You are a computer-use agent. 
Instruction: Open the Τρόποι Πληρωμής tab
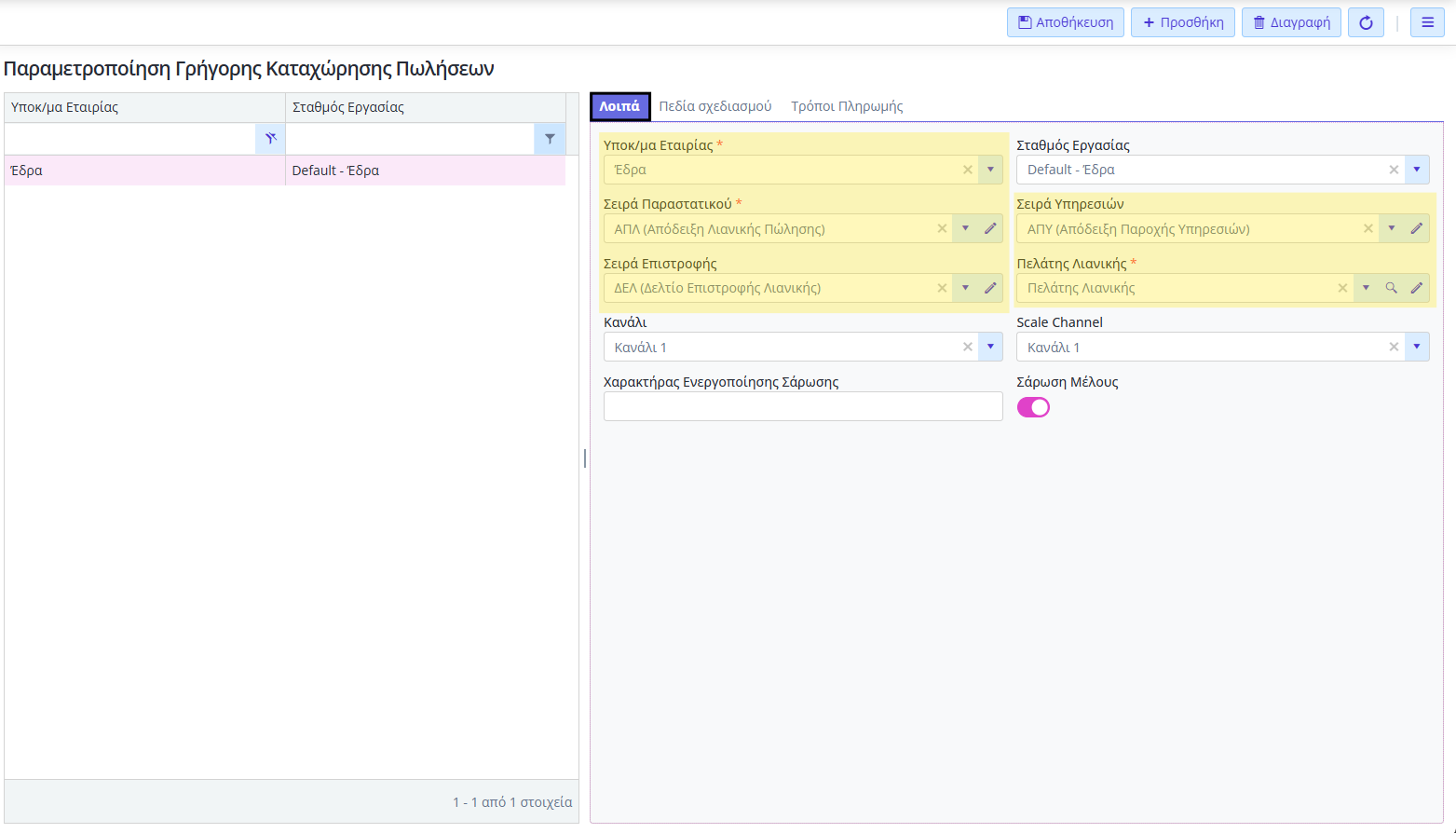click(x=847, y=106)
